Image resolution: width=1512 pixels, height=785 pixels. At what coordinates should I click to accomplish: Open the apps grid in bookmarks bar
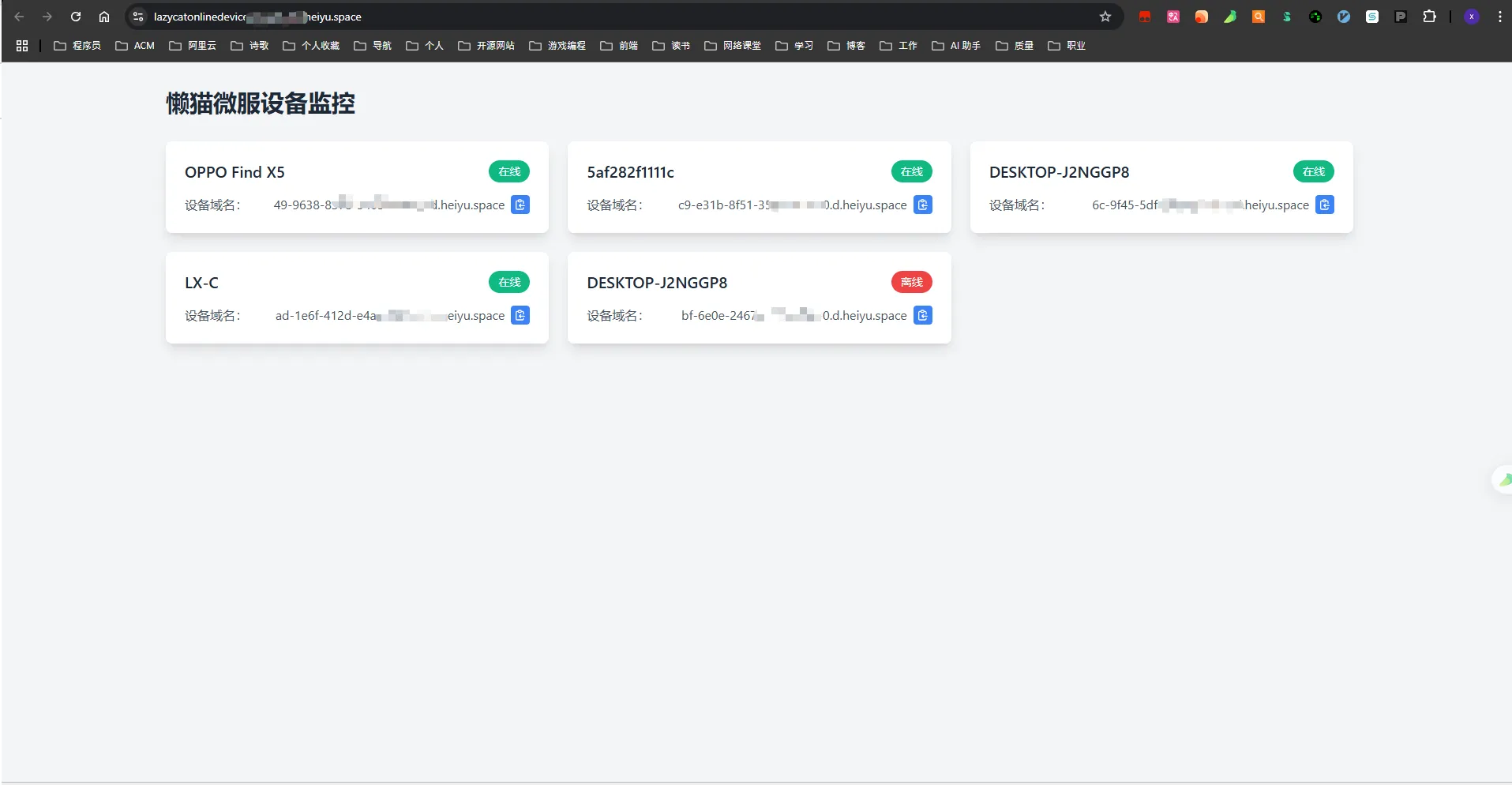click(x=22, y=46)
